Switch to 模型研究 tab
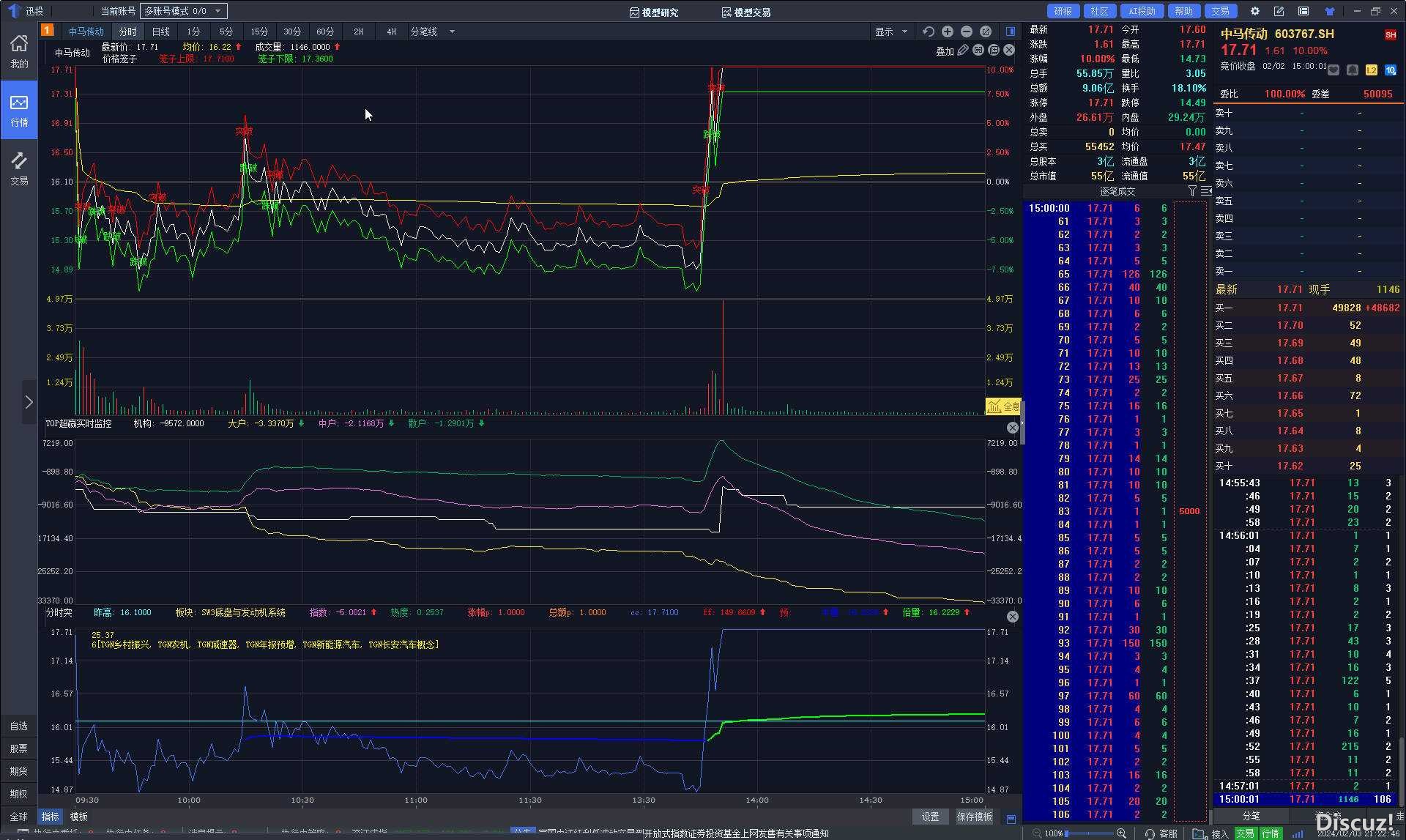Screen dimensions: 1406x840 tap(654, 12)
